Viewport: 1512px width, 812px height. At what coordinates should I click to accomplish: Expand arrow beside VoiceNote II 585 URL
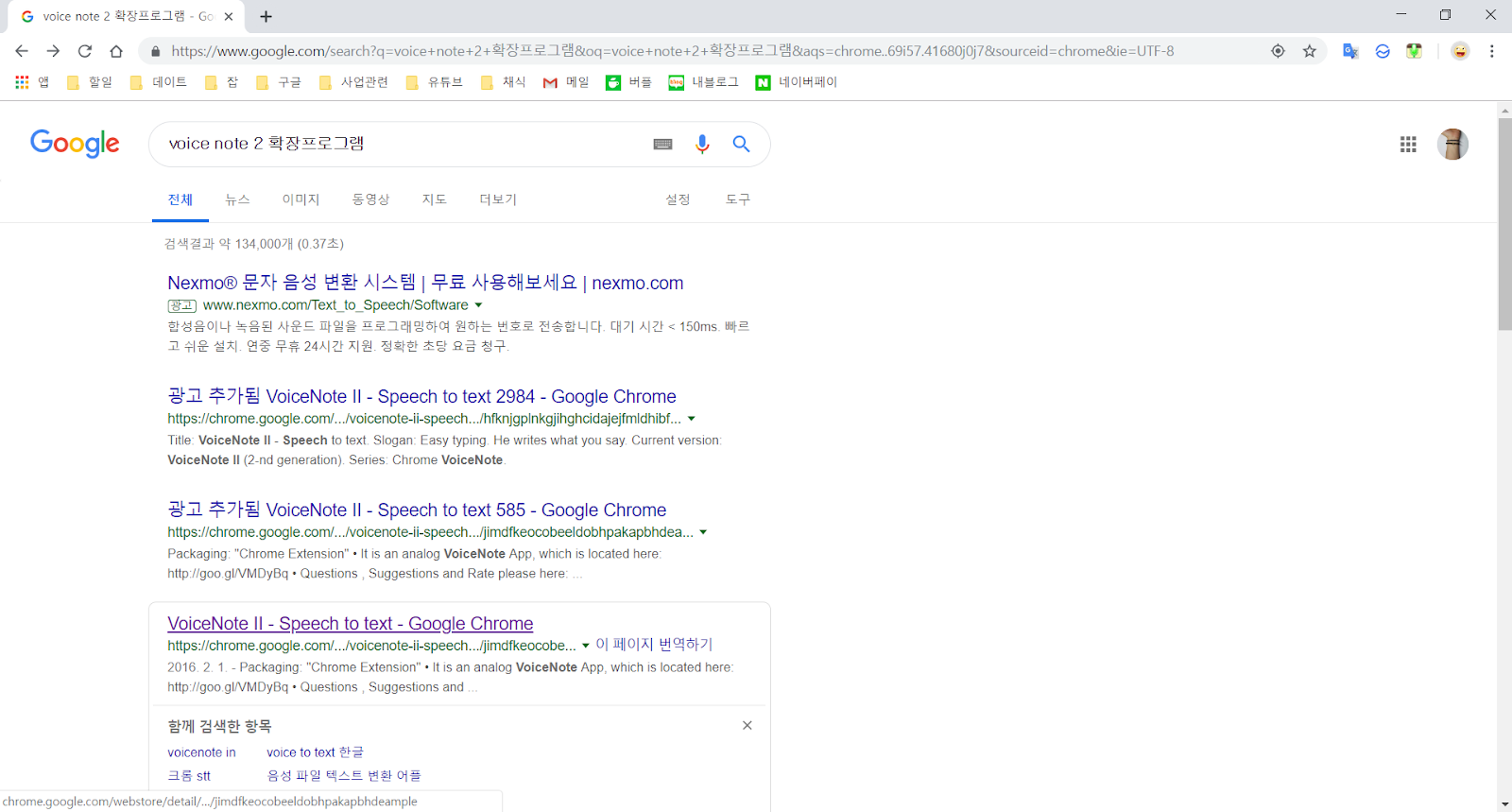pyautogui.click(x=703, y=532)
